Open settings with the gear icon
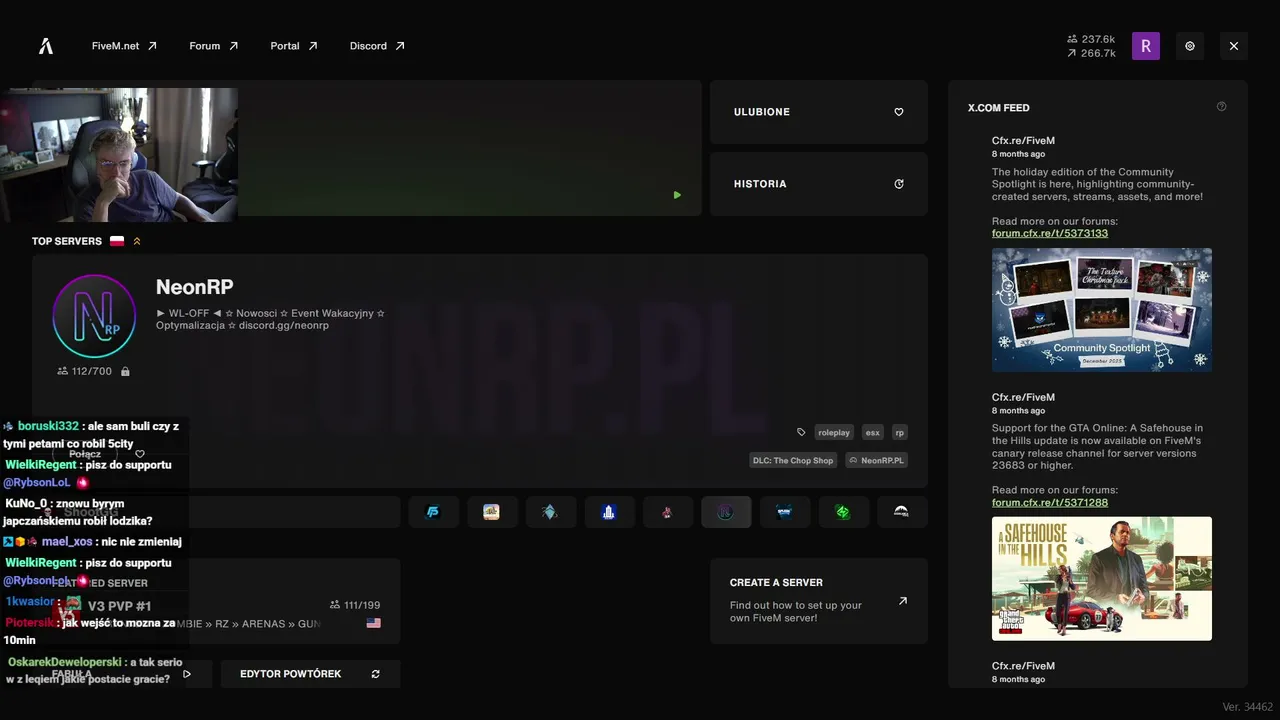 (1190, 46)
